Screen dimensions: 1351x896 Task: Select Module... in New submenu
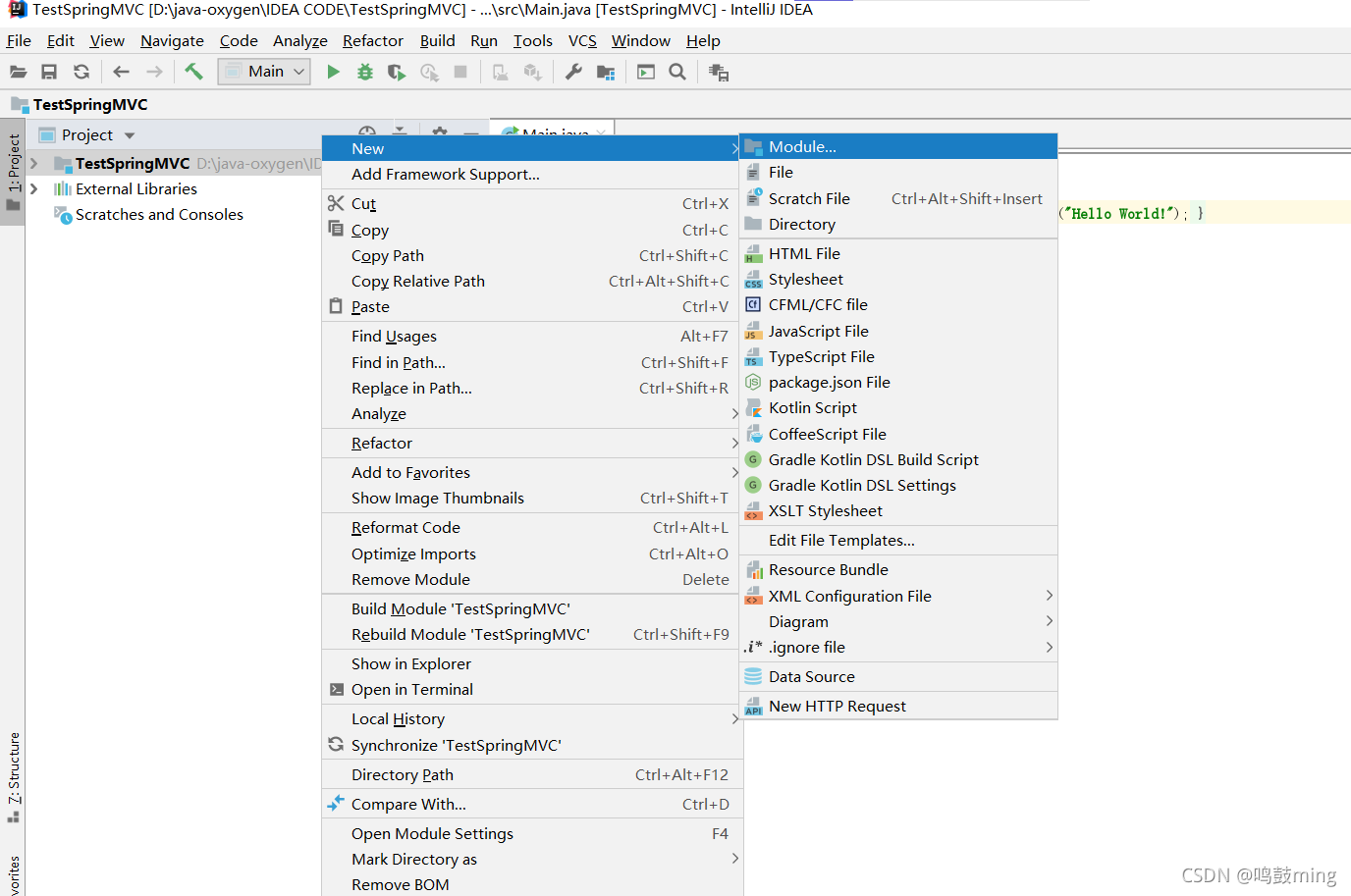click(x=898, y=146)
